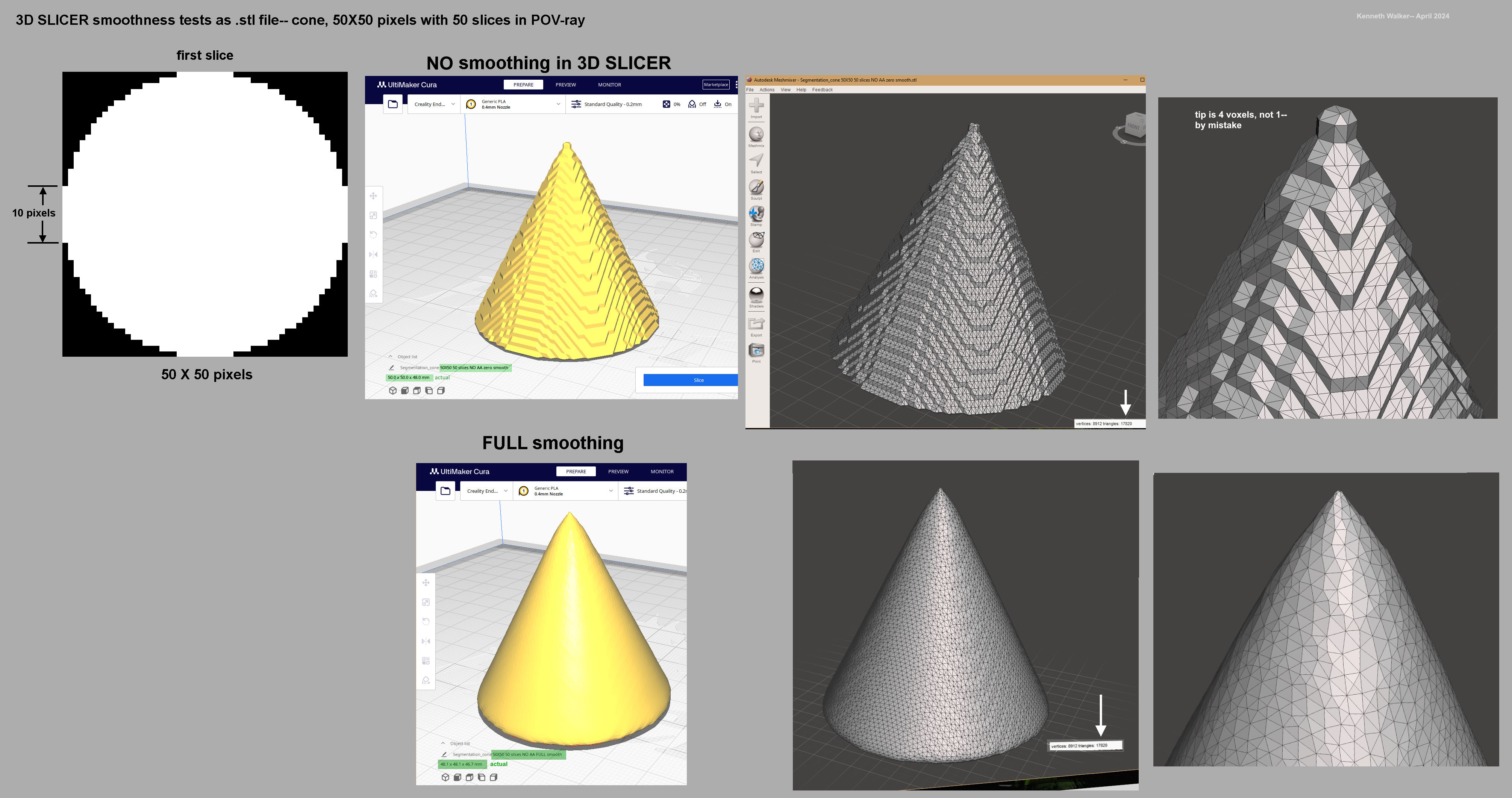
Task: Switch to PREVIEW tab in zero-smooth Cura
Action: point(566,85)
